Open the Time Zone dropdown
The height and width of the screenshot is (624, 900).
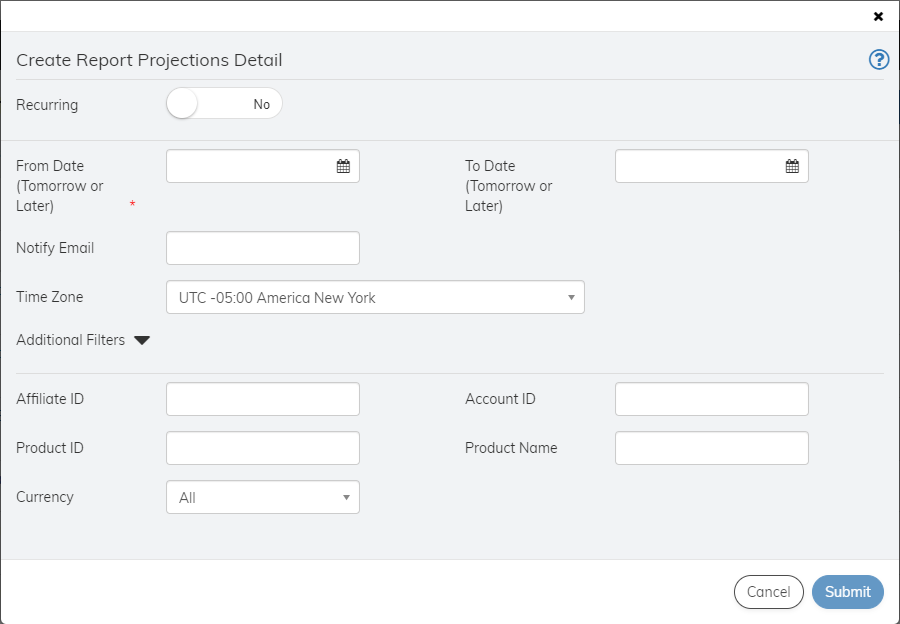pos(375,297)
